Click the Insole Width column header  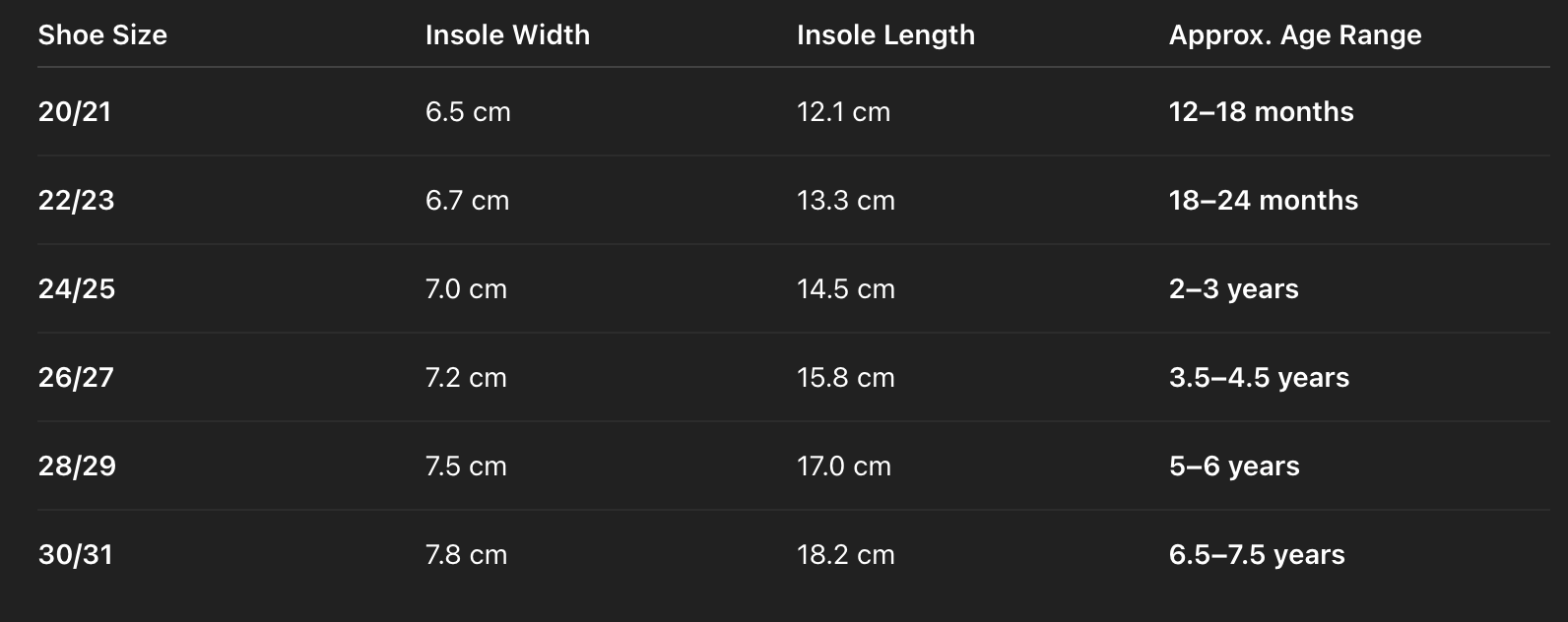[x=507, y=35]
